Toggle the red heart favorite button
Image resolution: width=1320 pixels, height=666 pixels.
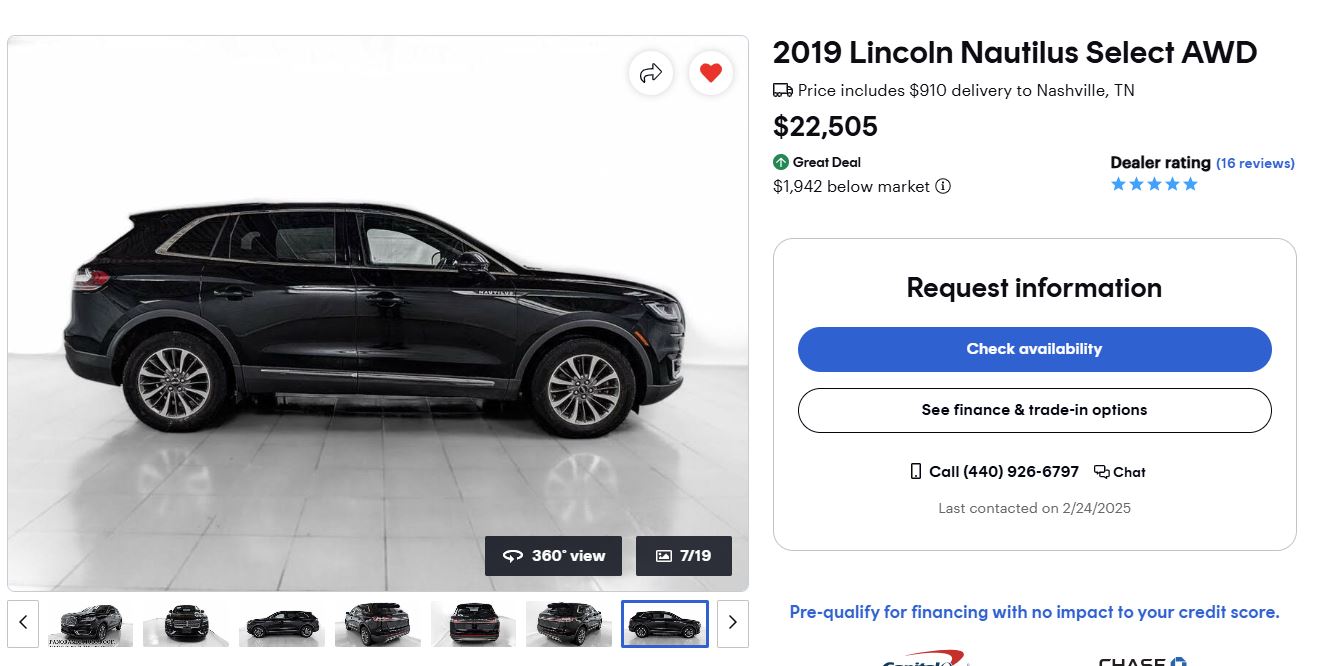pyautogui.click(x=711, y=73)
